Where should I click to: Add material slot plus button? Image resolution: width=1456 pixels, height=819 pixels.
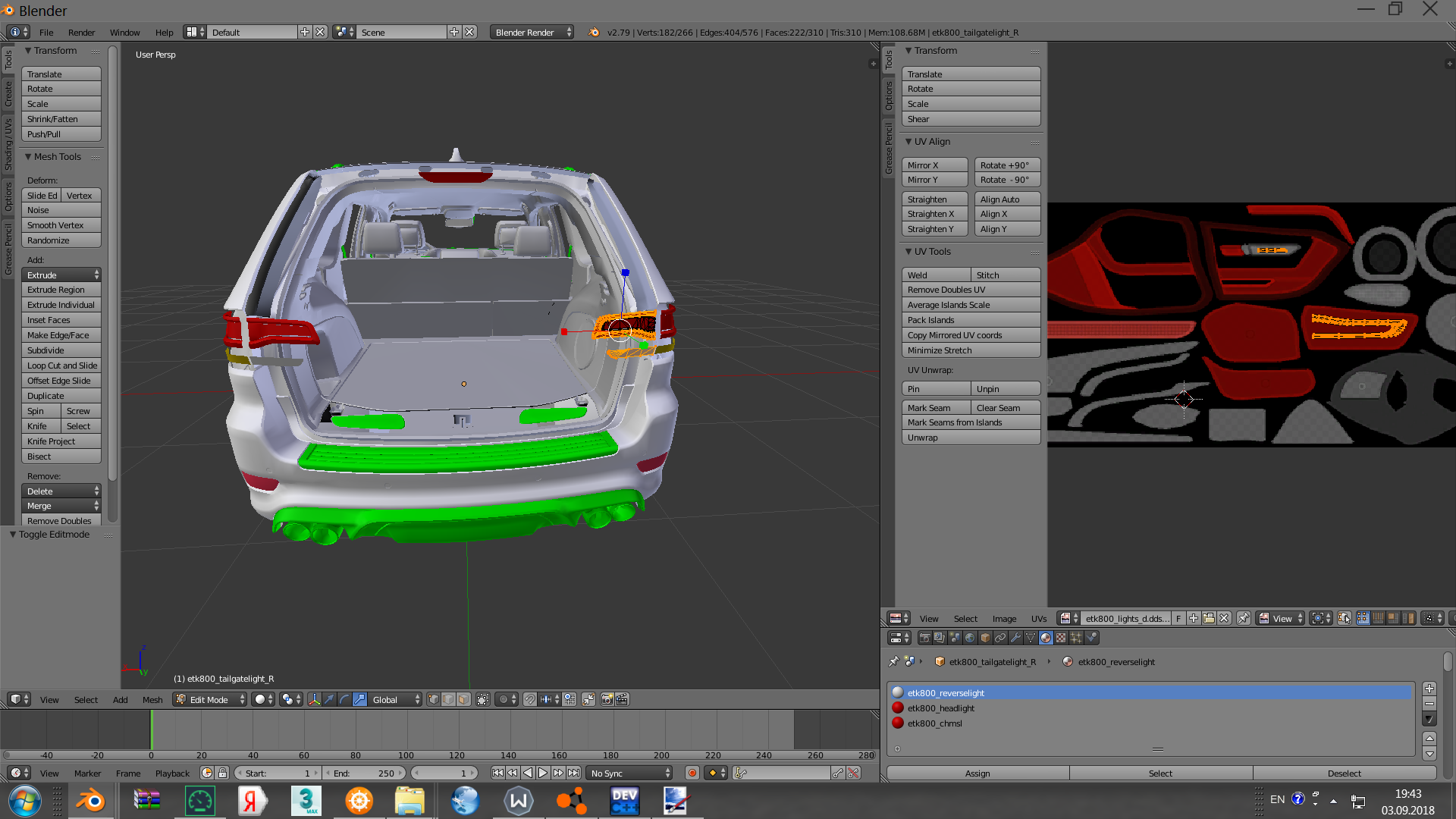tap(1429, 689)
